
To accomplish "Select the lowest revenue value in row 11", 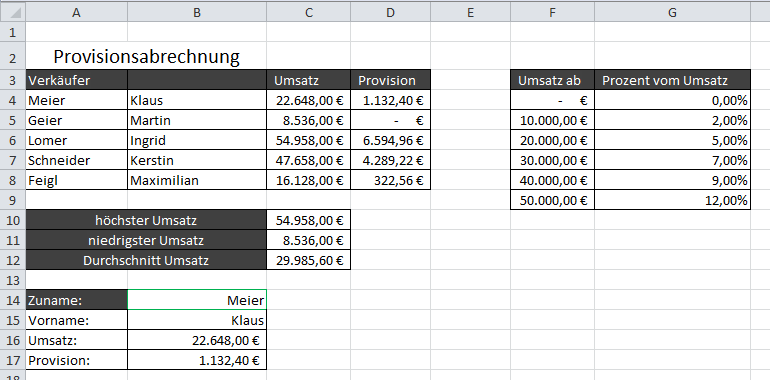I will pos(308,240).
